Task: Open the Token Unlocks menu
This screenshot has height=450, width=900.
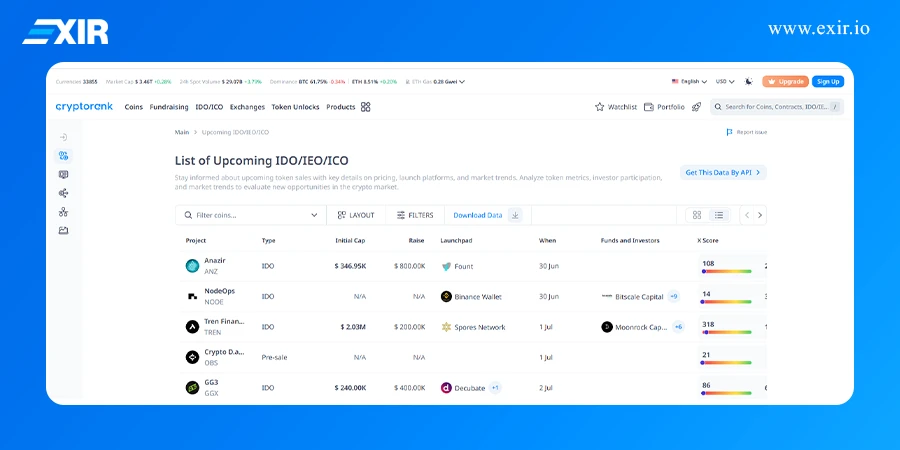Action: (x=295, y=107)
